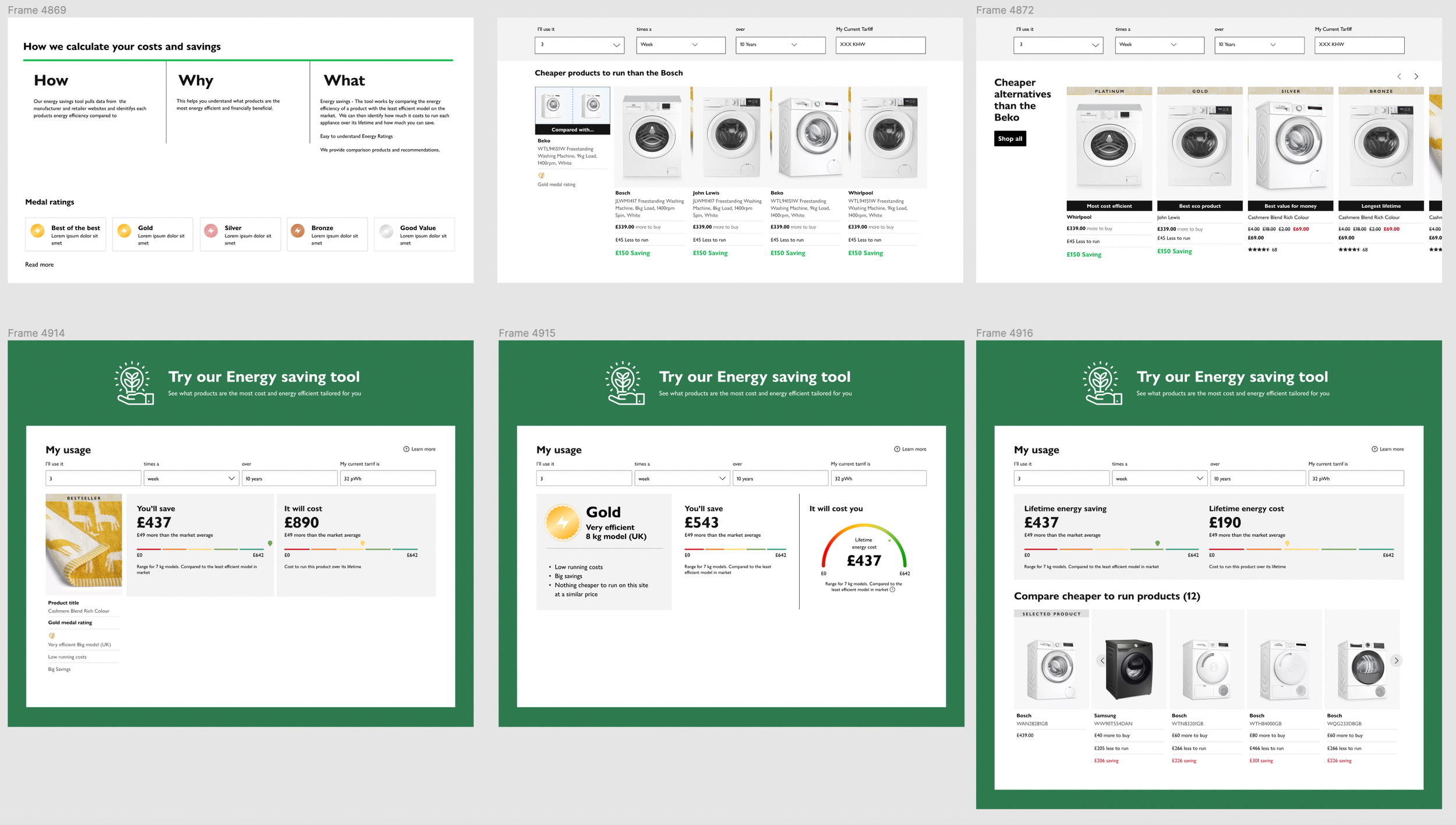Click the Learn more link in Frame 4915
This screenshot has width=1456, height=825.
click(913, 449)
